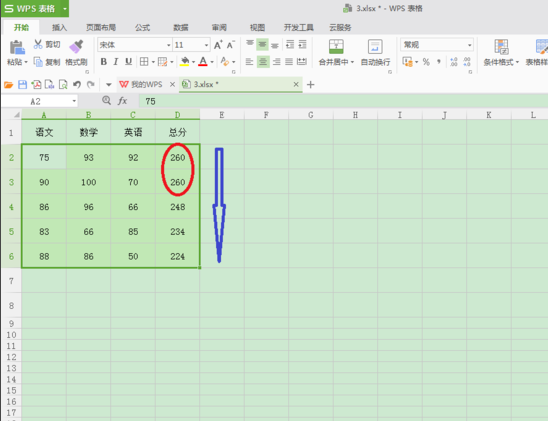Viewport: 548px width, 421px height.
Task: Expand the number format dropdown
Action: [x=469, y=45]
